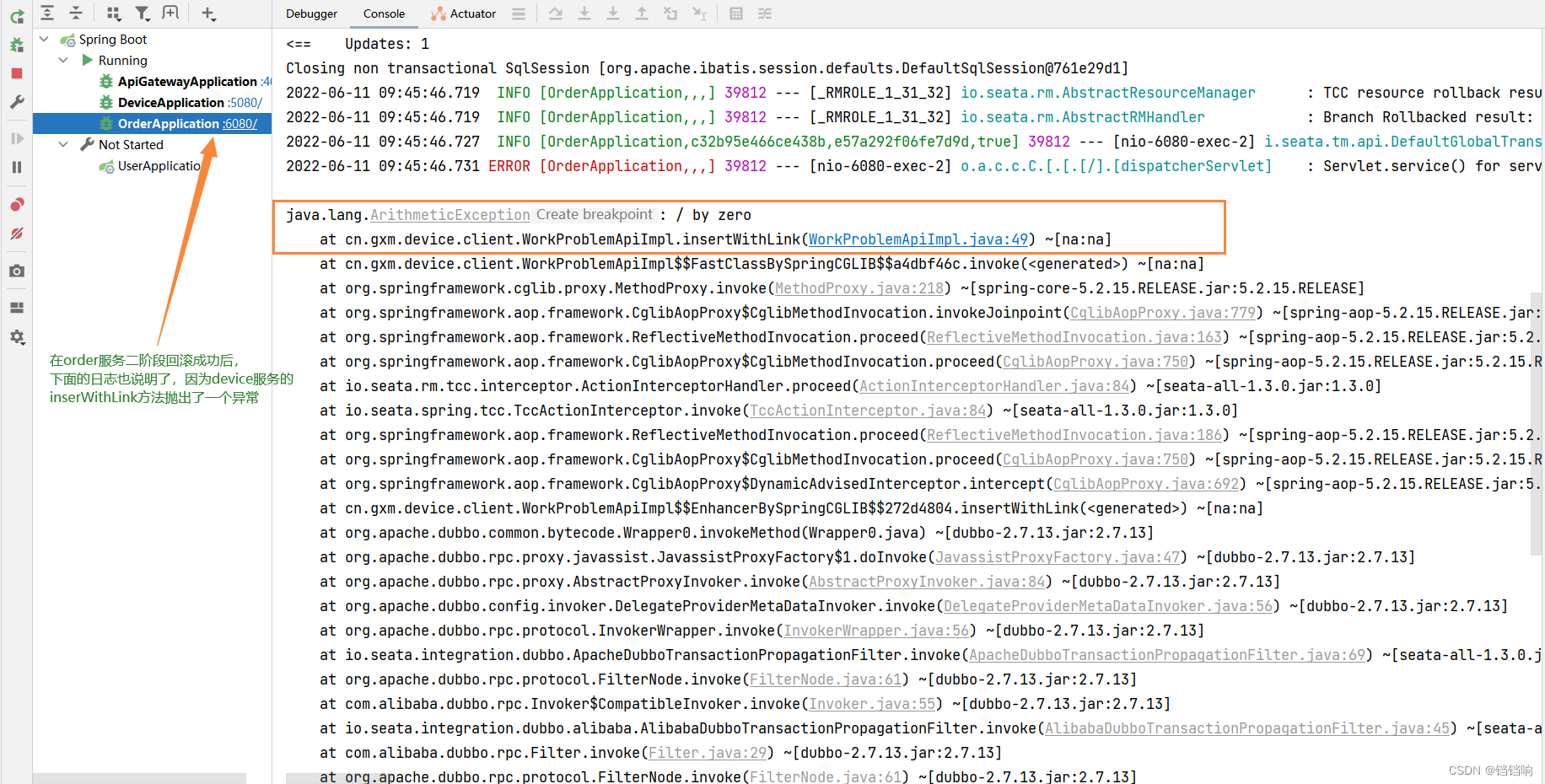Open JavassistProxyFactory.java:47 link
This screenshot has height=784, width=1545.
[1058, 557]
